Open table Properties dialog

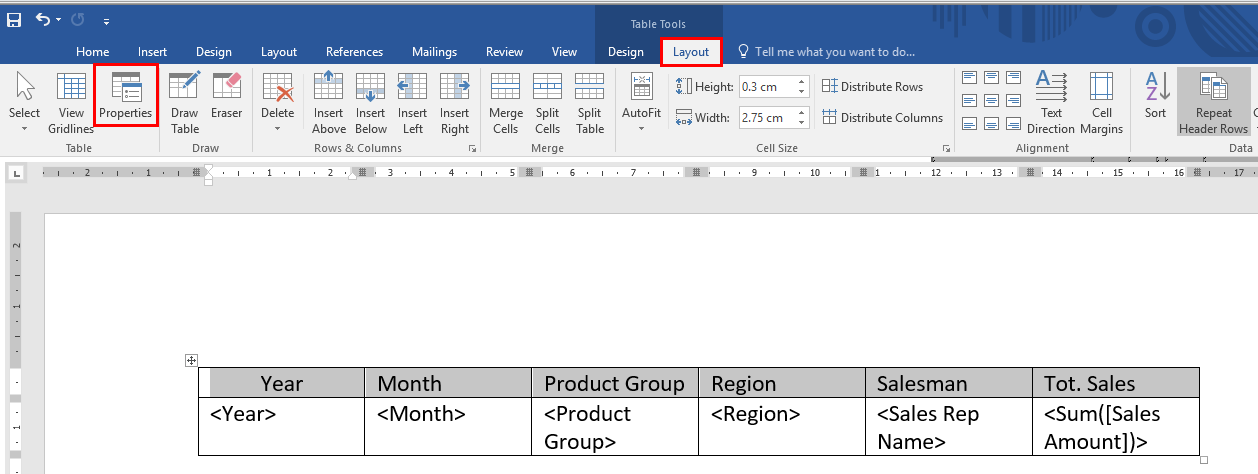(x=125, y=97)
